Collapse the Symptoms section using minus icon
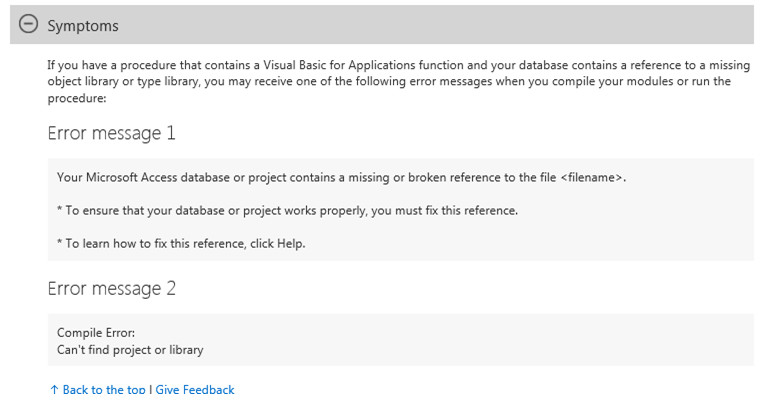 (28, 23)
